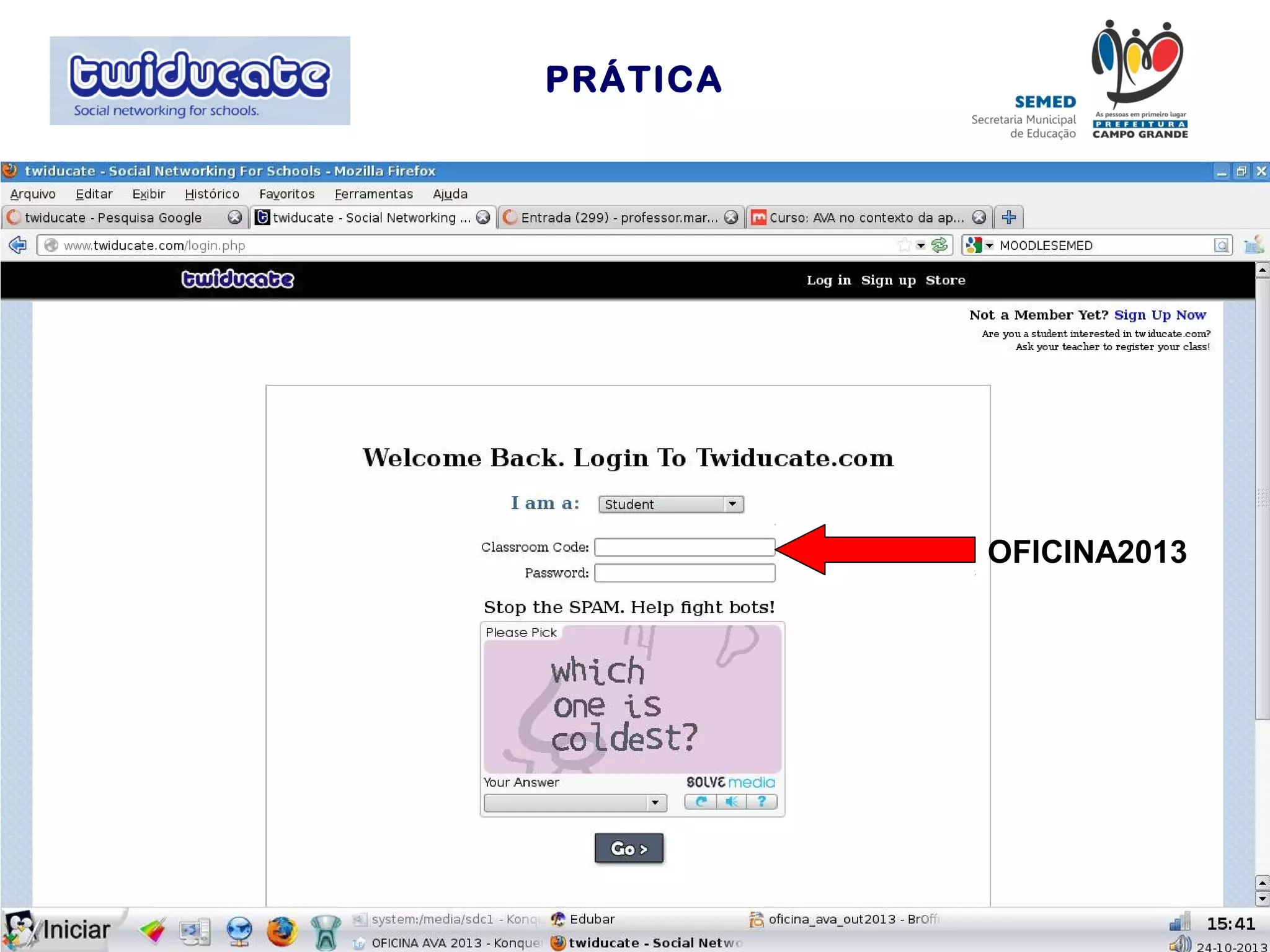The image size is (1270, 952).
Task: Close the twiducate - Pesquisa Google tab
Action: tap(234, 218)
